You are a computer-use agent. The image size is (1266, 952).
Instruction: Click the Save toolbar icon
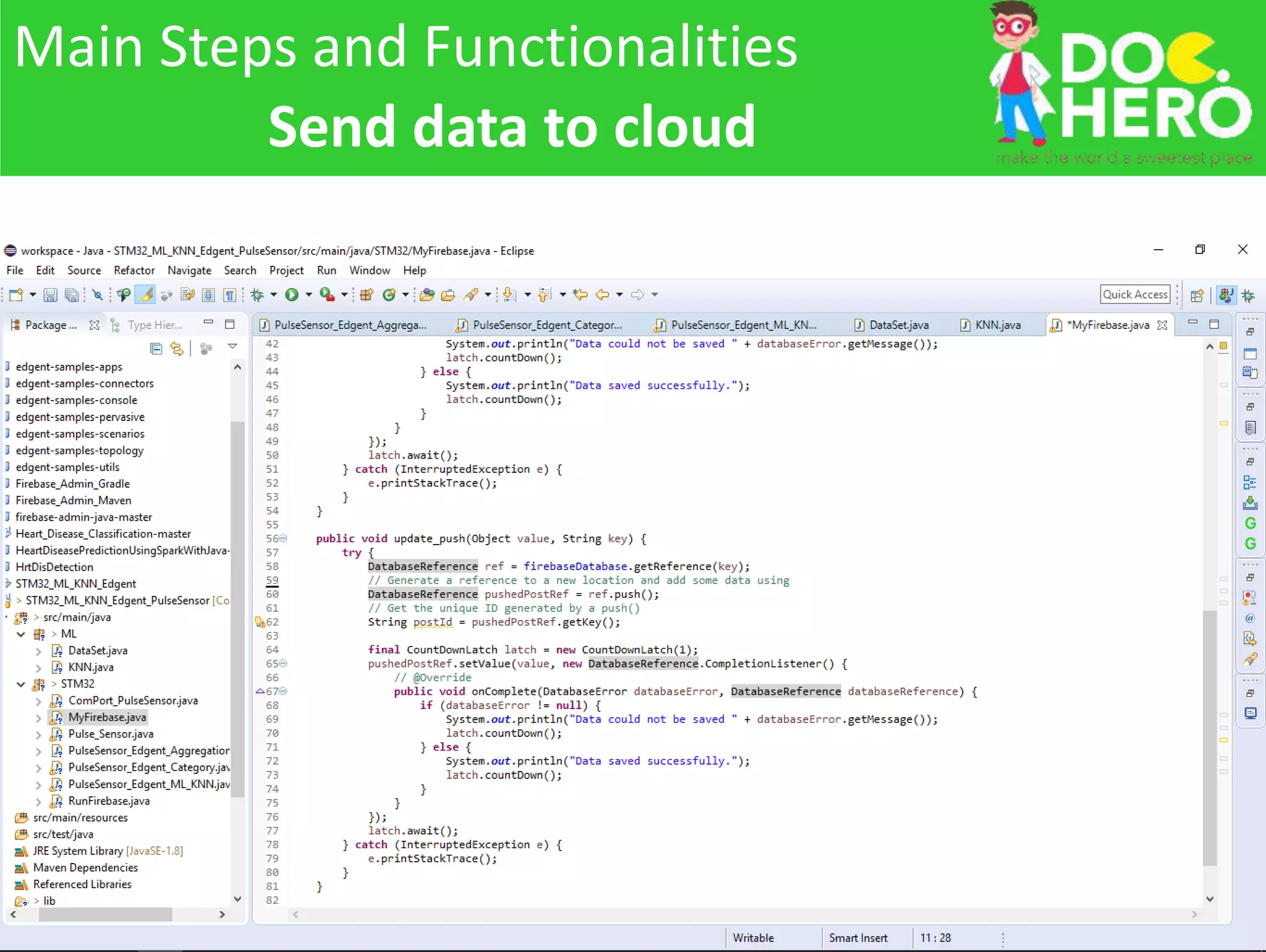tap(50, 295)
